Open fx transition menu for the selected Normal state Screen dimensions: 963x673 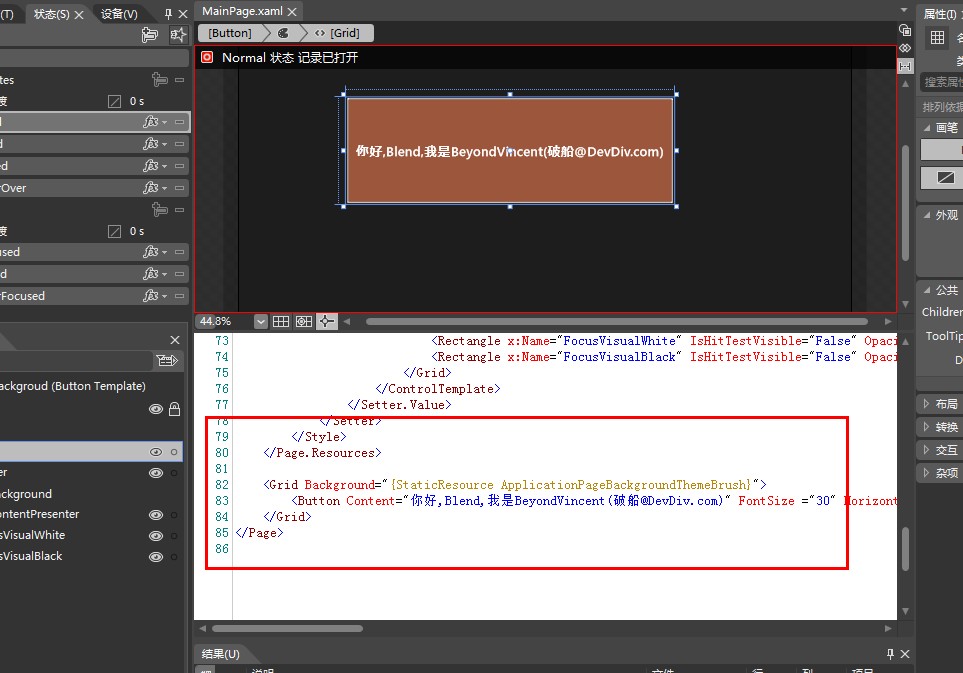[x=155, y=122]
